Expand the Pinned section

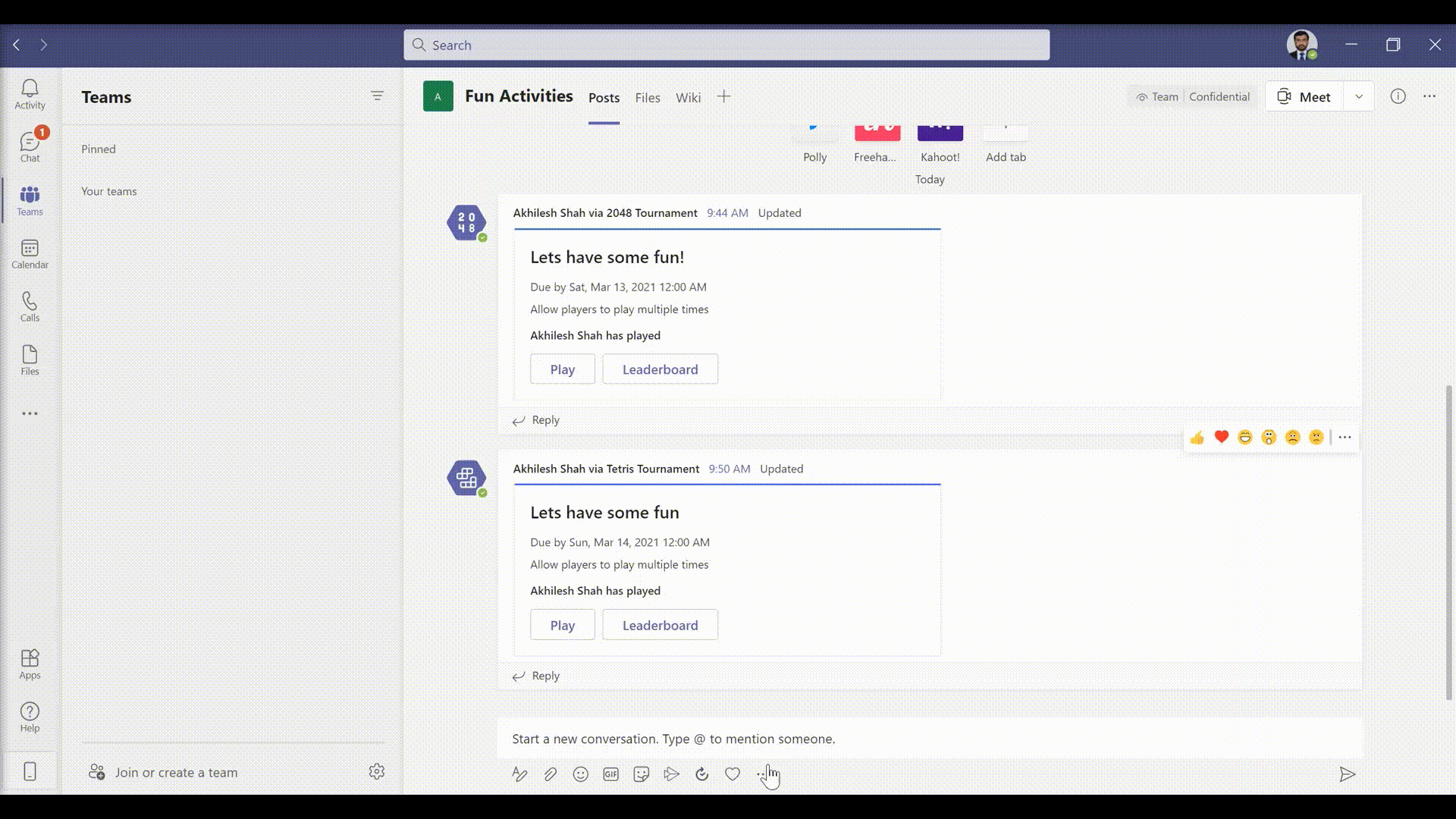pos(99,149)
